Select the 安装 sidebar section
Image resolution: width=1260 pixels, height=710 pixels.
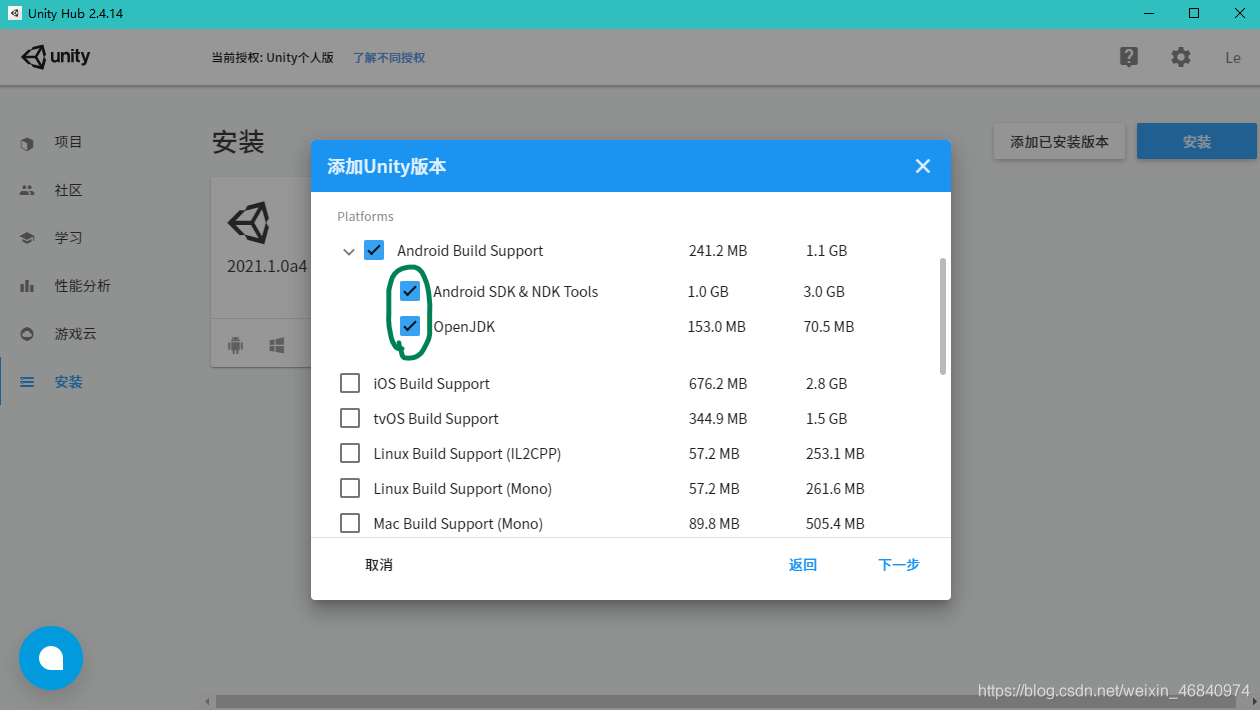click(x=69, y=382)
